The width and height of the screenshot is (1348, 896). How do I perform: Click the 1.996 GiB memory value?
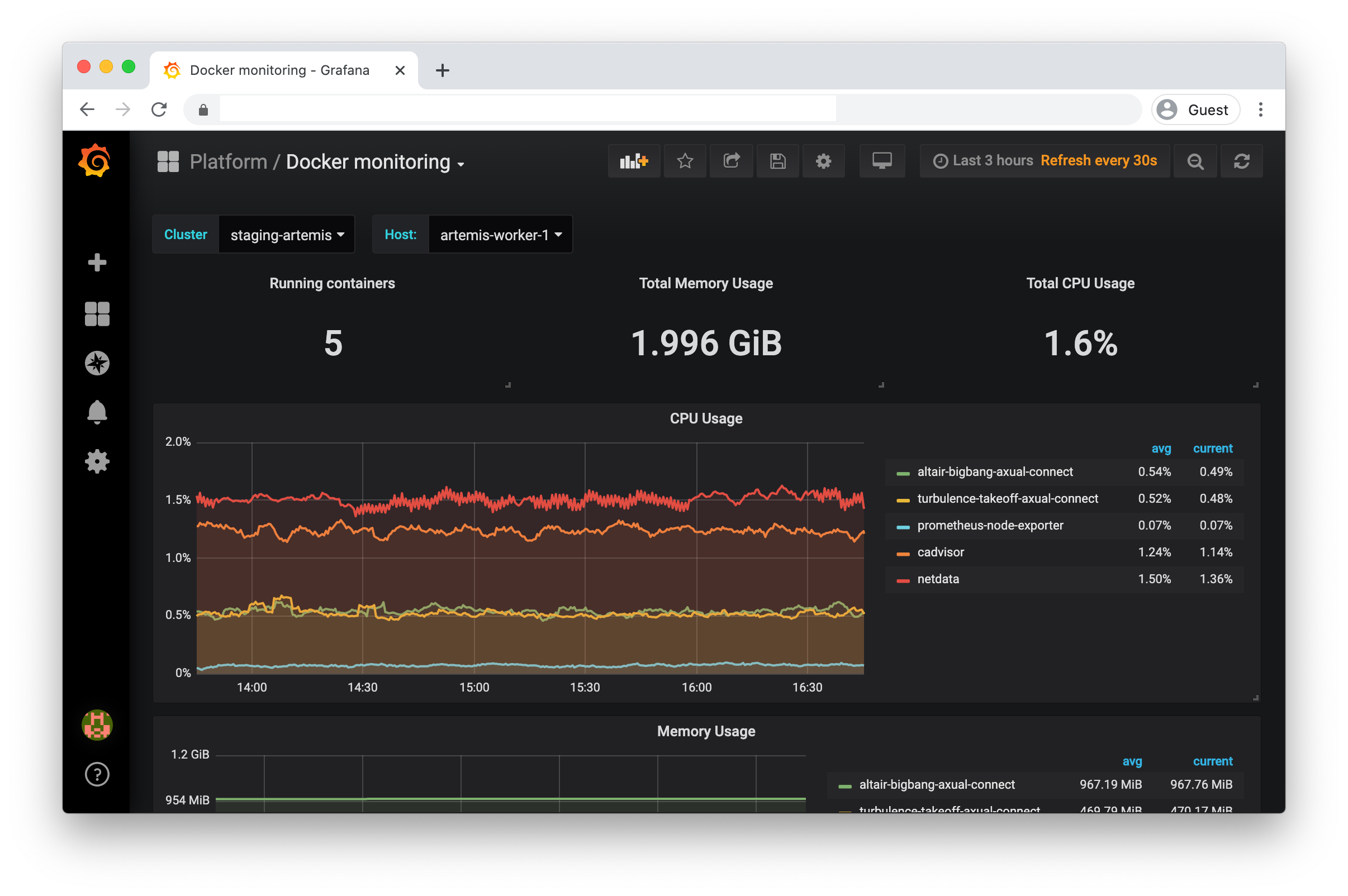(x=706, y=344)
